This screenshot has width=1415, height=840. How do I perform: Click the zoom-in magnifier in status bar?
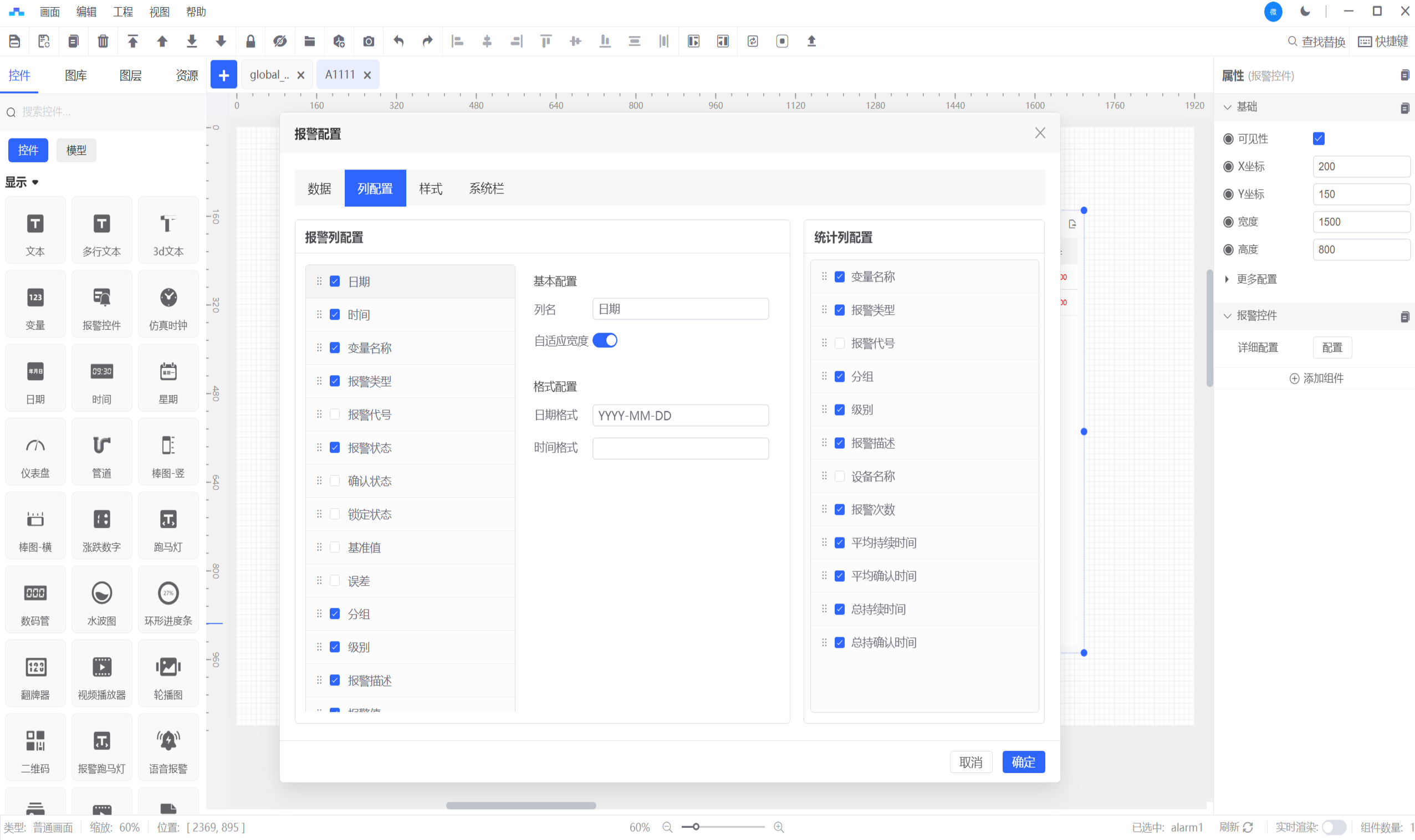pyautogui.click(x=779, y=827)
